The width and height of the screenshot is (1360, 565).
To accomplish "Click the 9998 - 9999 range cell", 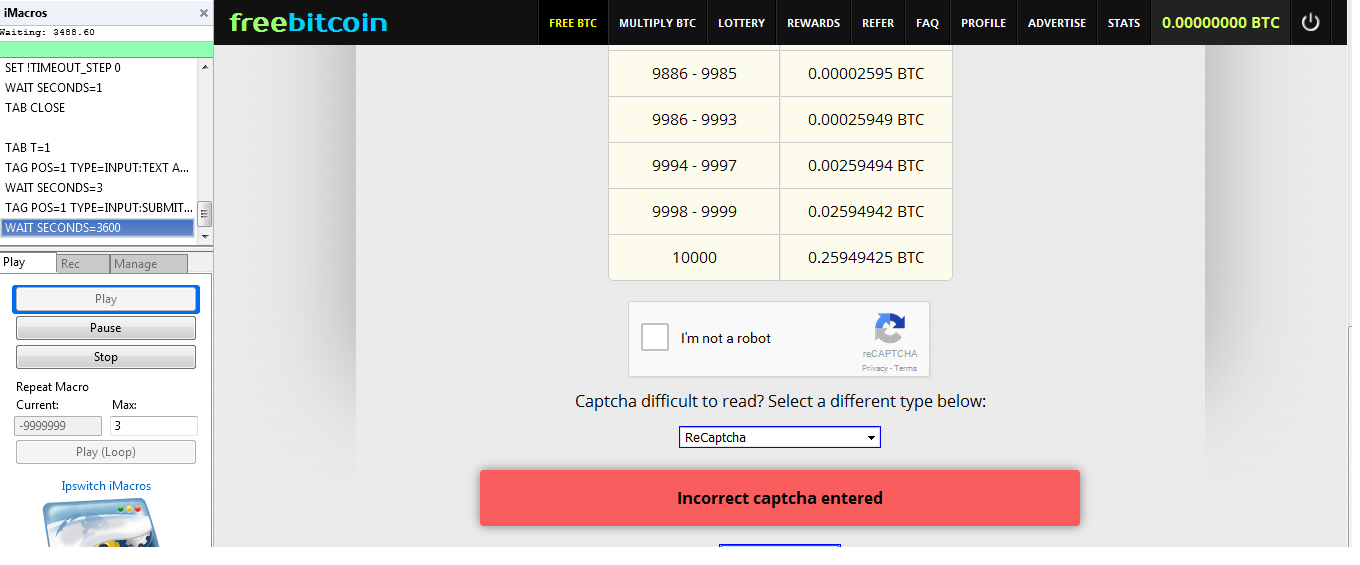I will [x=694, y=211].
